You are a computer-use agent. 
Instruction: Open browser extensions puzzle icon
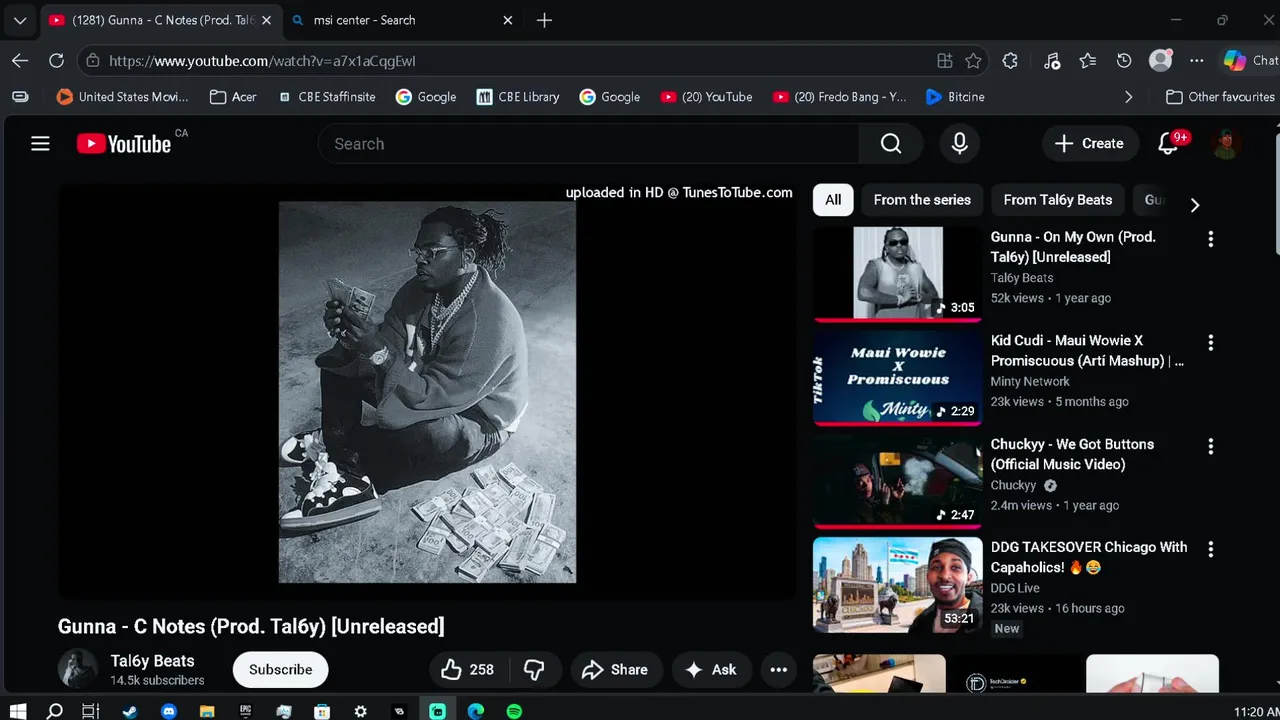[1010, 61]
